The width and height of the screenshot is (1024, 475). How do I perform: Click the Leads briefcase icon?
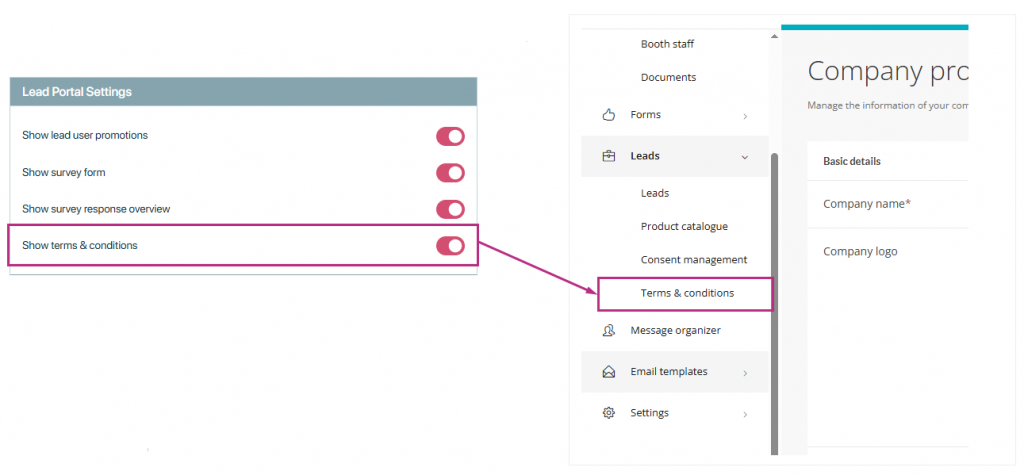click(x=608, y=156)
